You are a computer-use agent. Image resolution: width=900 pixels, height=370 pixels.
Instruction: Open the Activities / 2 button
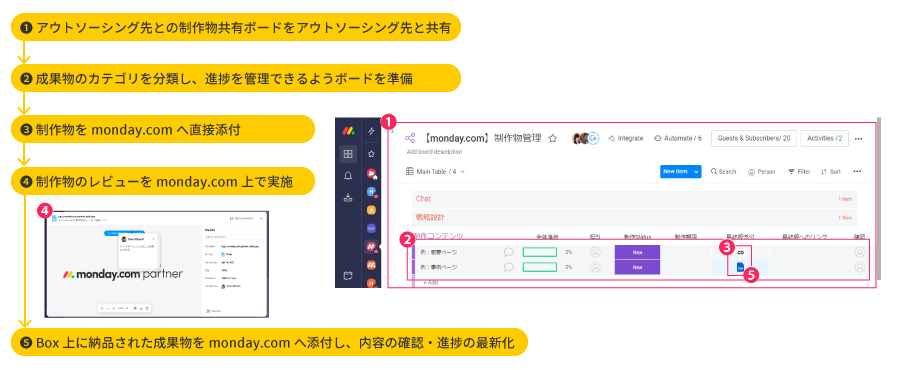pyautogui.click(x=824, y=138)
